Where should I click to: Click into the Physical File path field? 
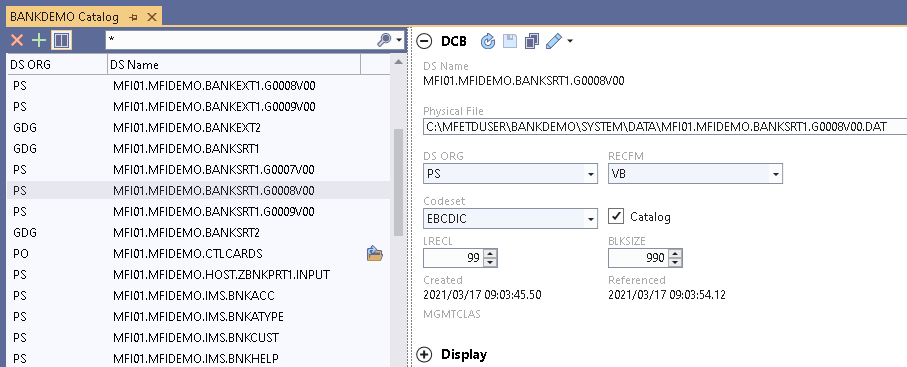click(665, 126)
